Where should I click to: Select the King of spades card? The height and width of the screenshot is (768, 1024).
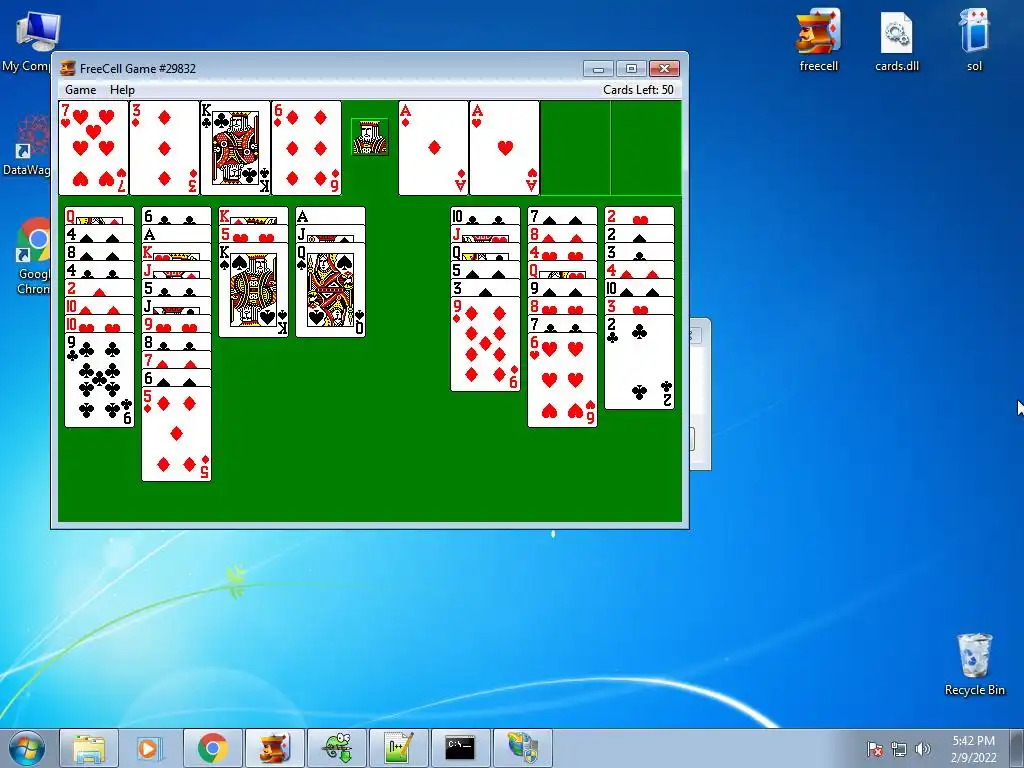[x=253, y=290]
